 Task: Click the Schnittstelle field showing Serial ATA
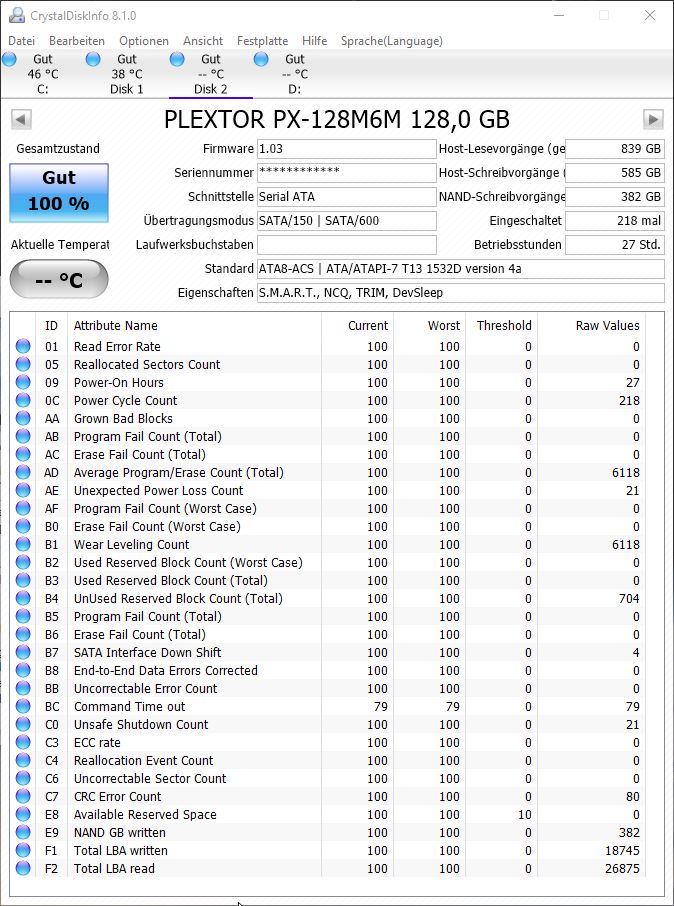pyautogui.click(x=346, y=196)
